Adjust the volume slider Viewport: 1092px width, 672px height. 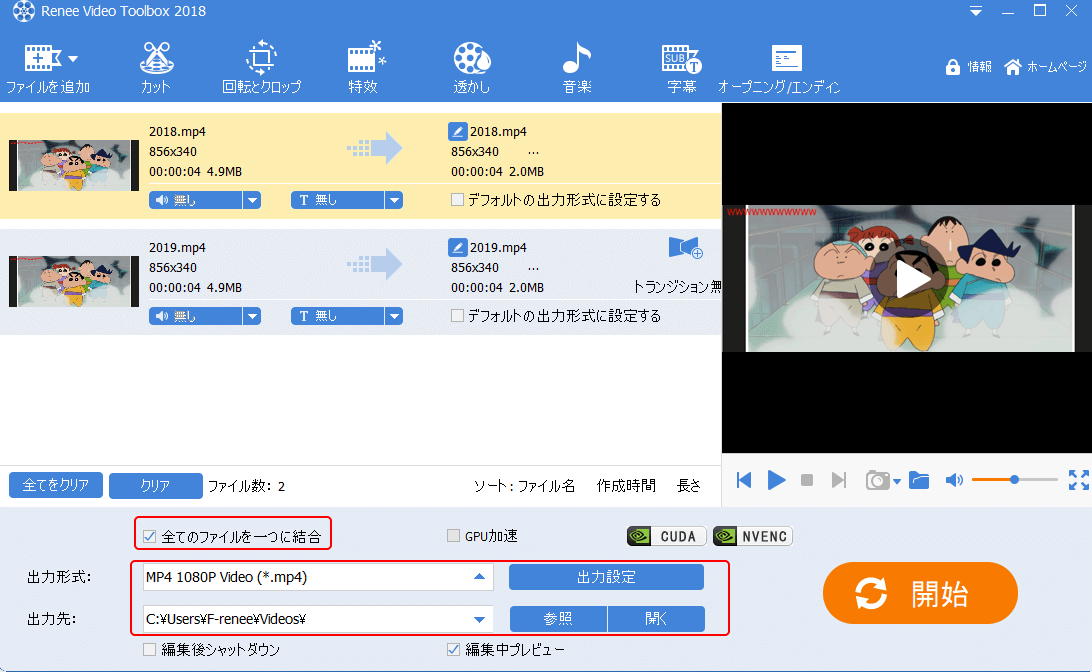(1015, 479)
